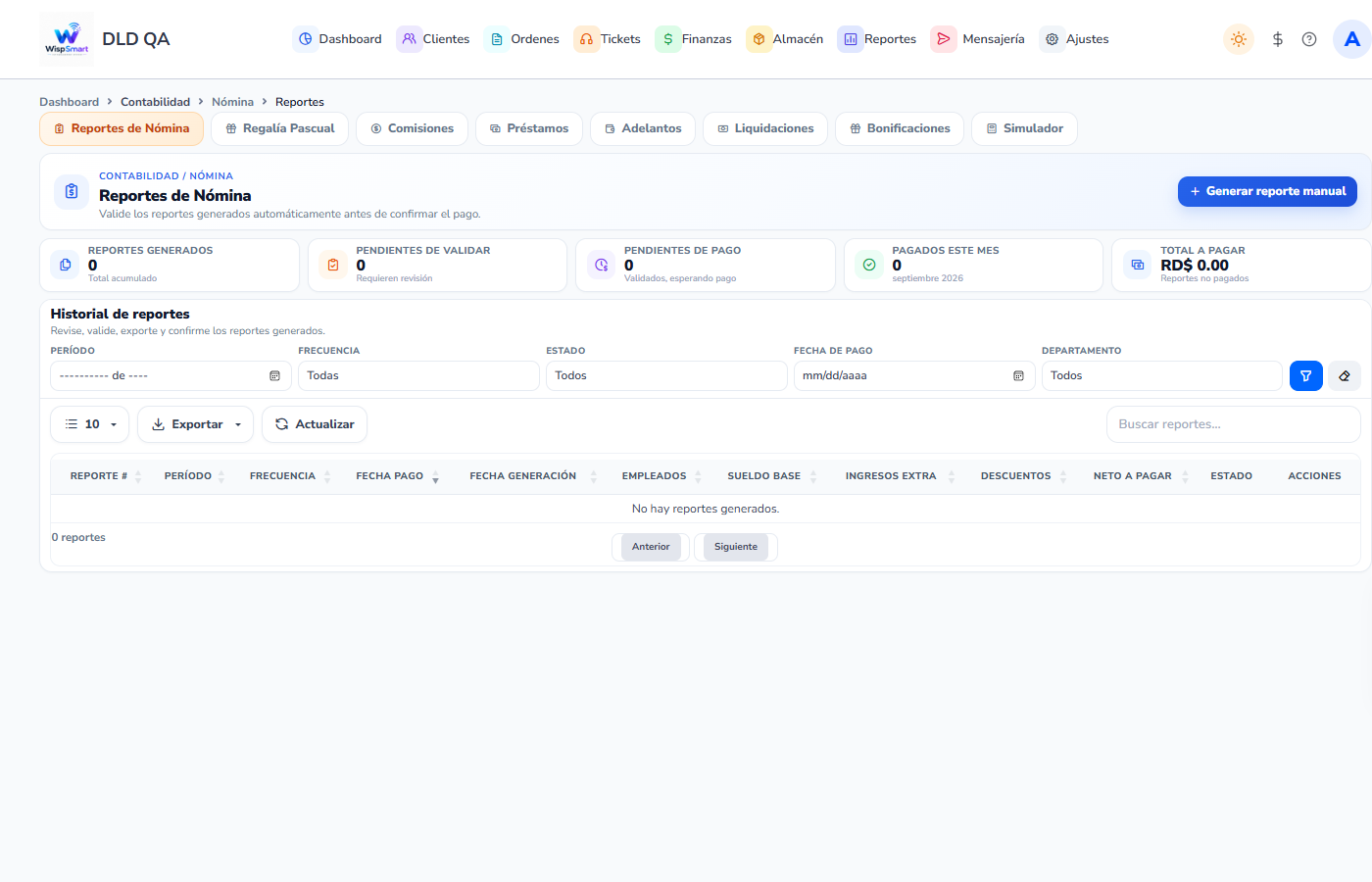Image resolution: width=1372 pixels, height=882 pixels.
Task: Open the Estado filter dropdown
Action: tap(666, 375)
